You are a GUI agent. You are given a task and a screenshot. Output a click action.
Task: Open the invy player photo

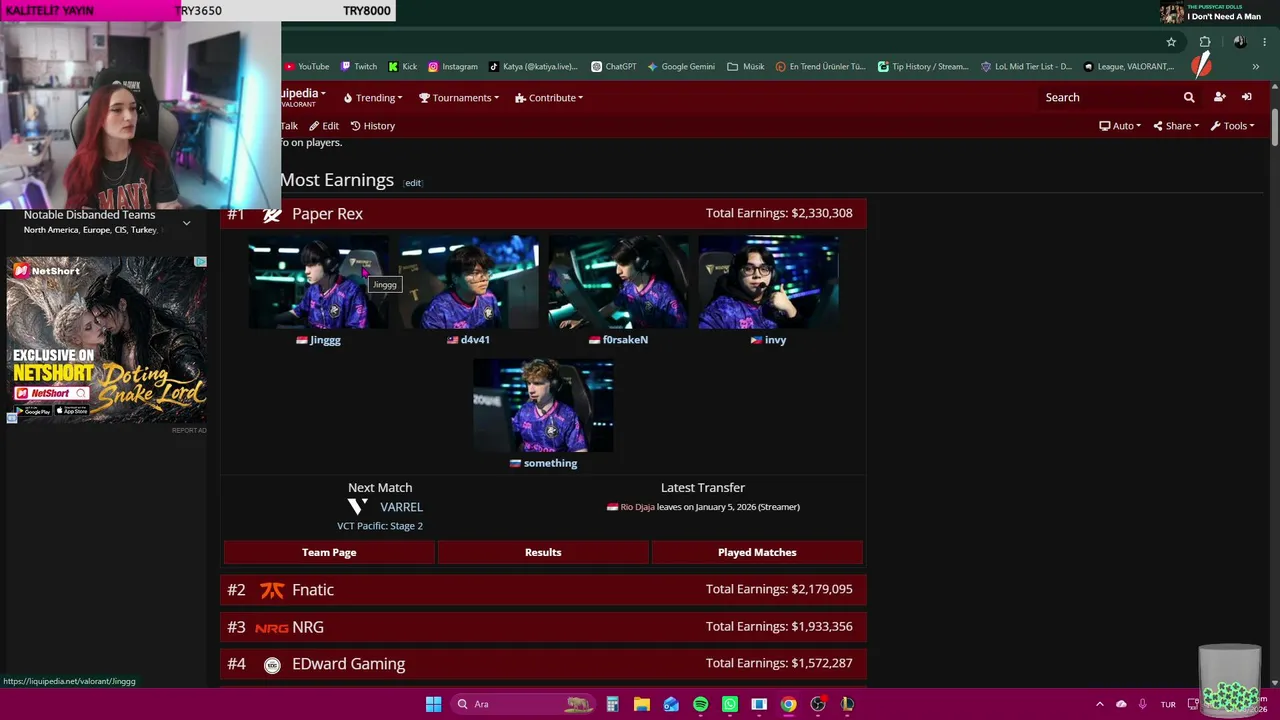pyautogui.click(x=769, y=282)
